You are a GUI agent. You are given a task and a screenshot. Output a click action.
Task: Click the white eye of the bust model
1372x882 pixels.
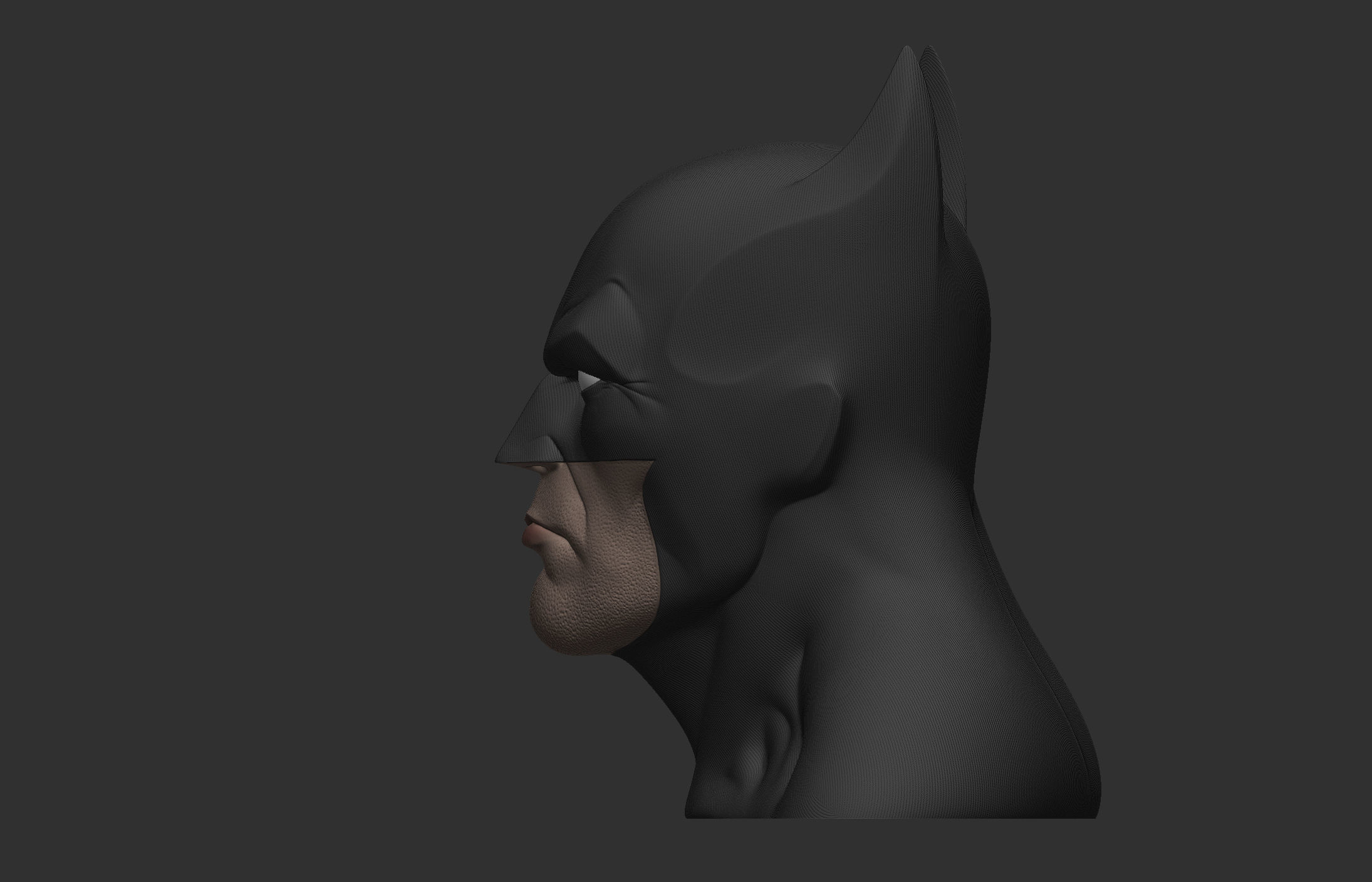pyautogui.click(x=588, y=380)
